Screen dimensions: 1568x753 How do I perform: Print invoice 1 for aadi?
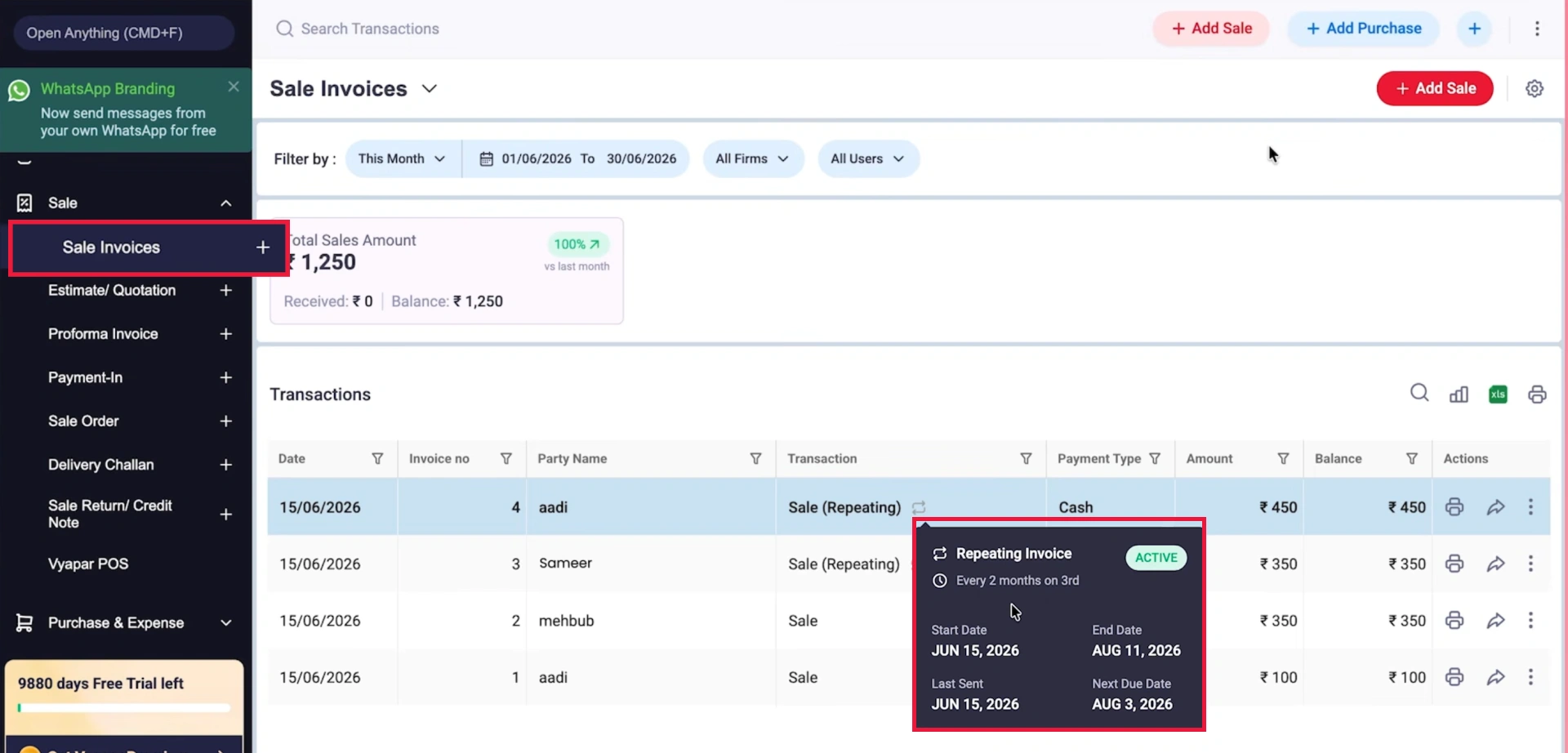(1454, 677)
